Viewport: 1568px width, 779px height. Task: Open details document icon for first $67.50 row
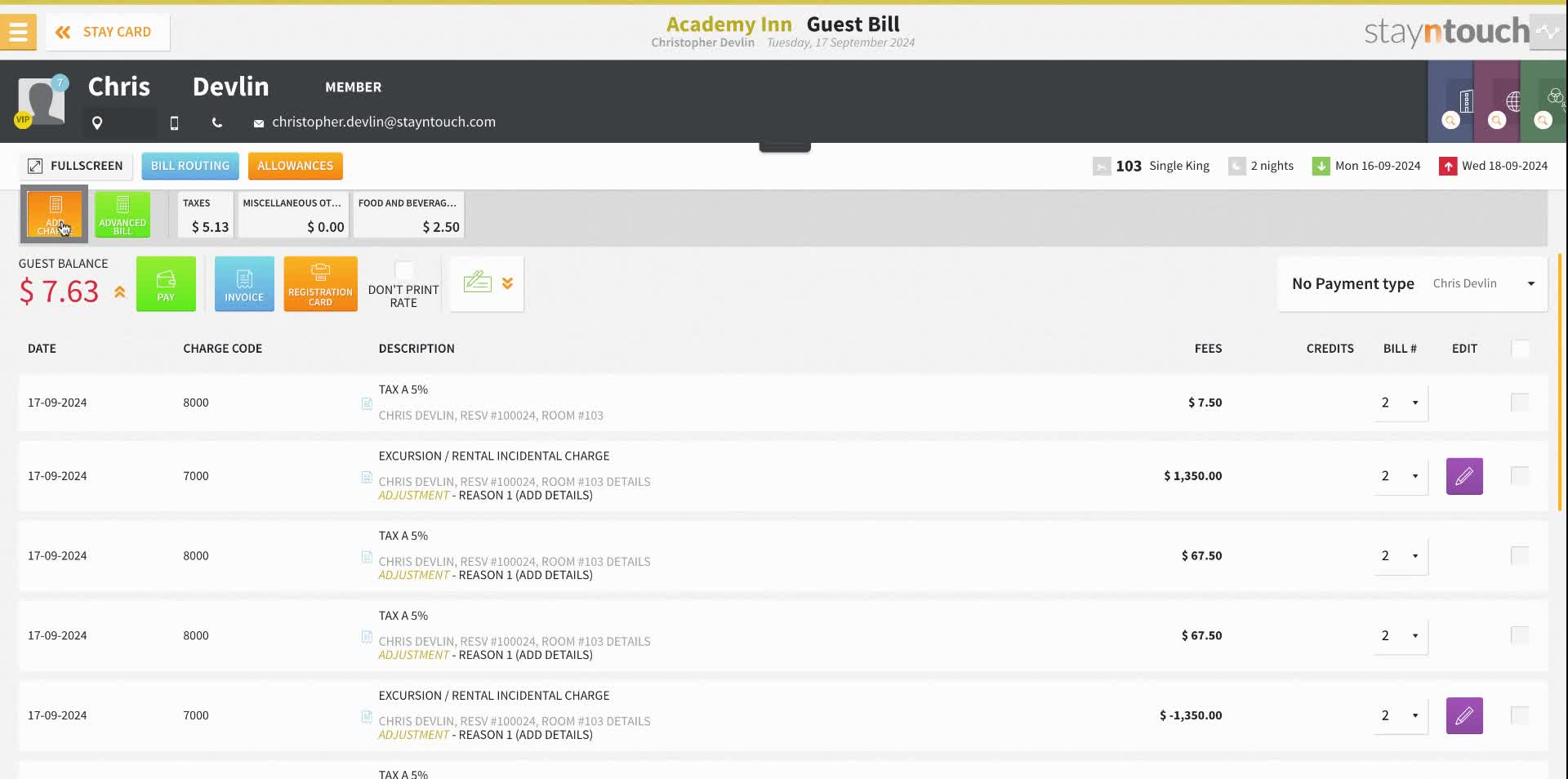click(367, 557)
